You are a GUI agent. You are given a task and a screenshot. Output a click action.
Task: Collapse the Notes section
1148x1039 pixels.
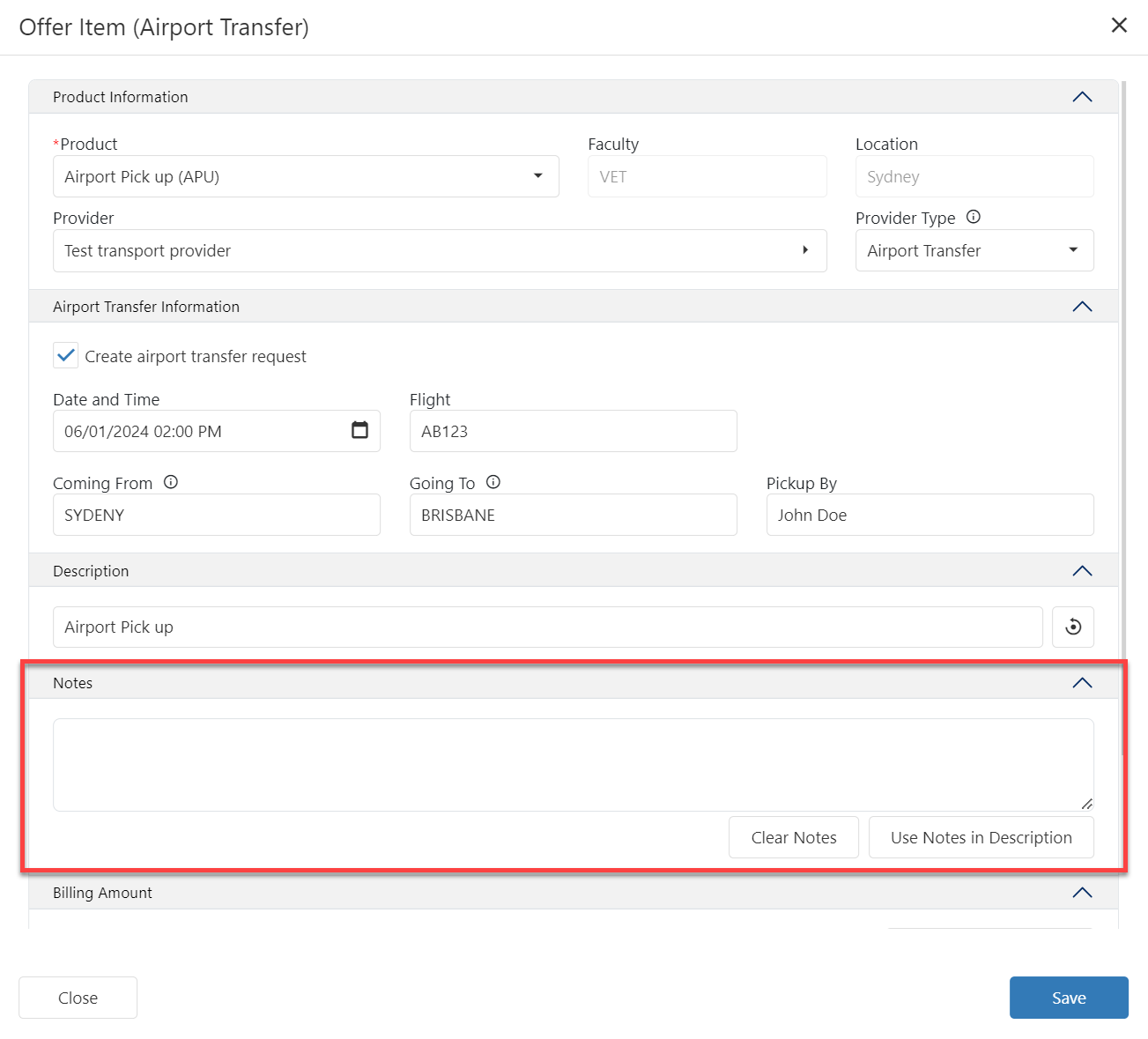[x=1082, y=683]
